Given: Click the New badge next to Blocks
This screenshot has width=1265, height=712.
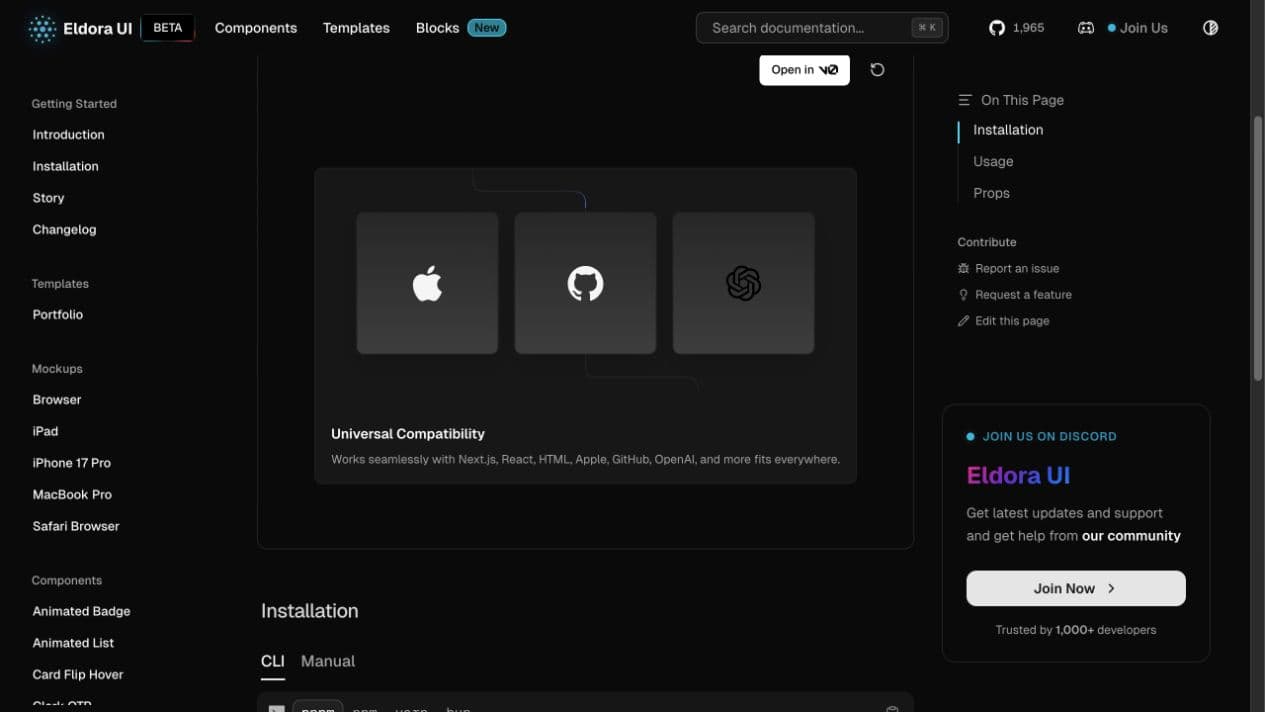Looking at the screenshot, I should click(x=487, y=28).
